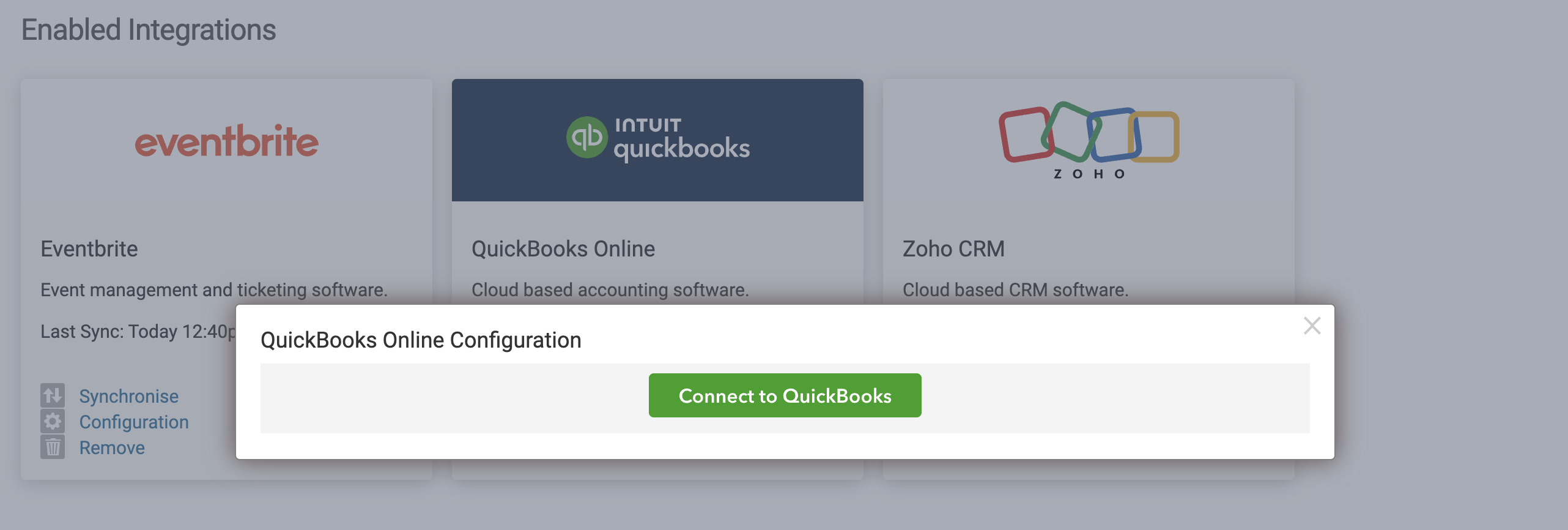Click the Configuration gear icon
This screenshot has width=1568, height=530.
point(53,421)
